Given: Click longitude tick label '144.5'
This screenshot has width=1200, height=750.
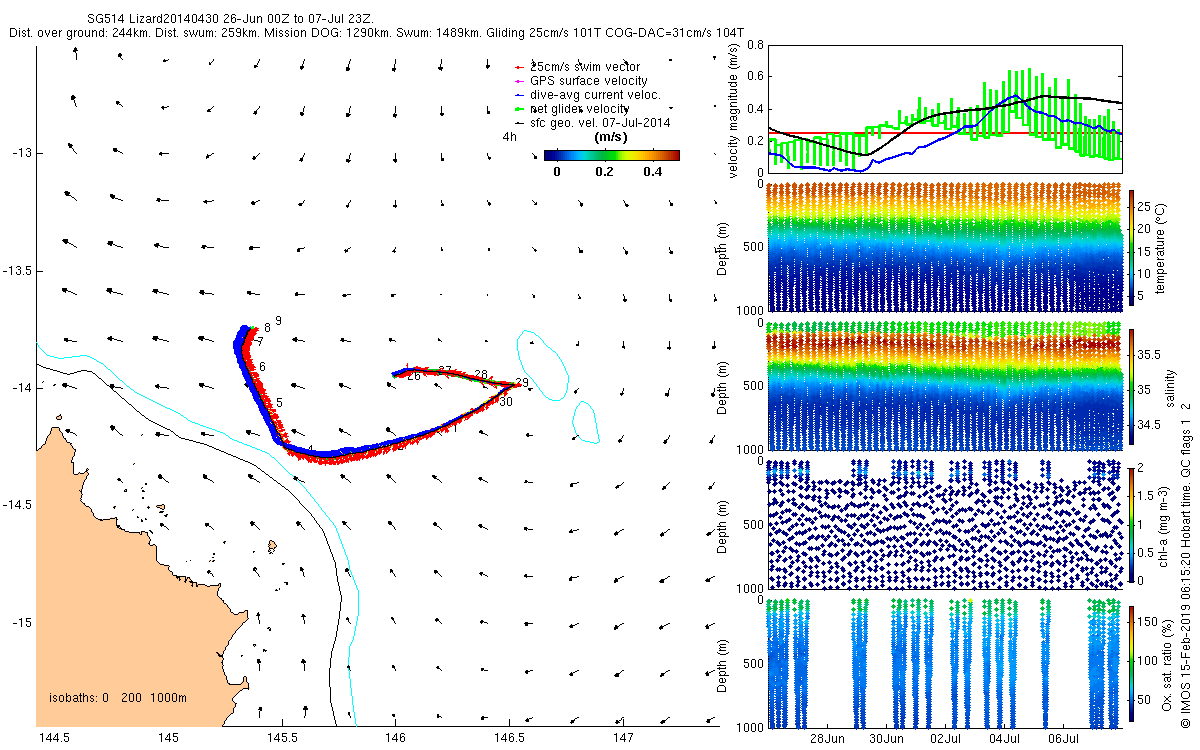Looking at the screenshot, I should (x=53, y=738).
